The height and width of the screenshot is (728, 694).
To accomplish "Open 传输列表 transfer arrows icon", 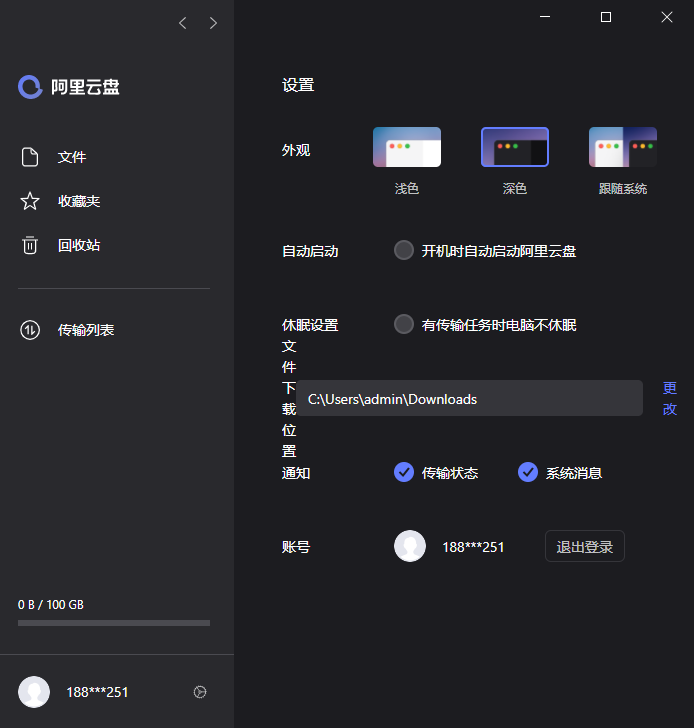I will (x=30, y=330).
